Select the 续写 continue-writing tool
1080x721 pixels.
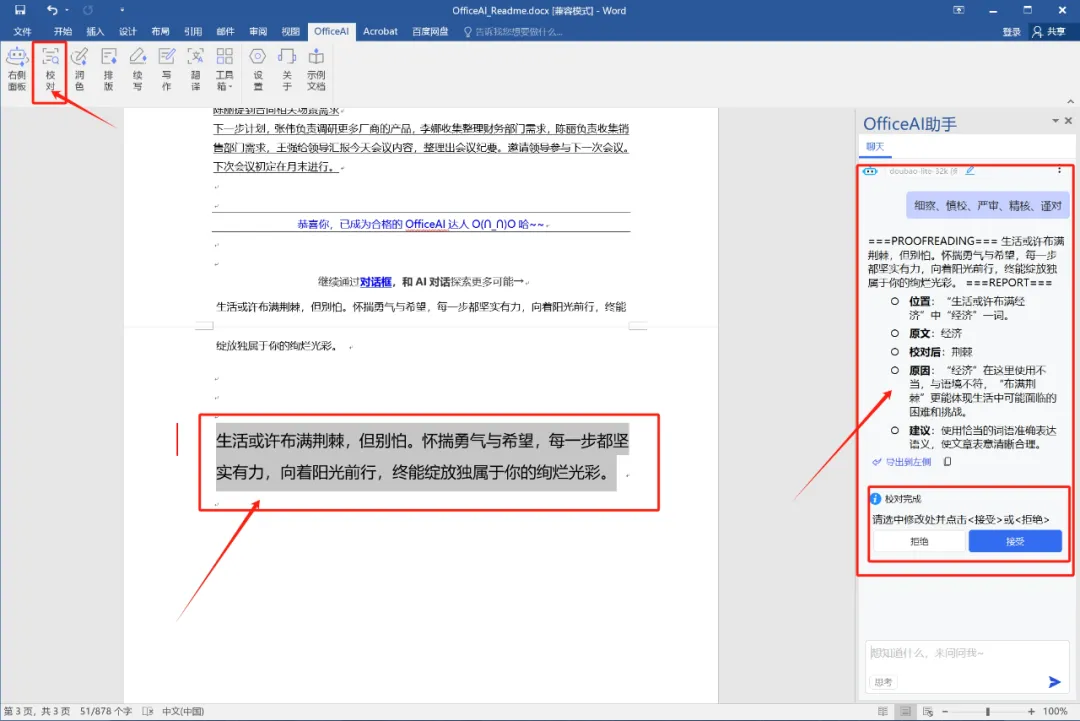coord(137,70)
